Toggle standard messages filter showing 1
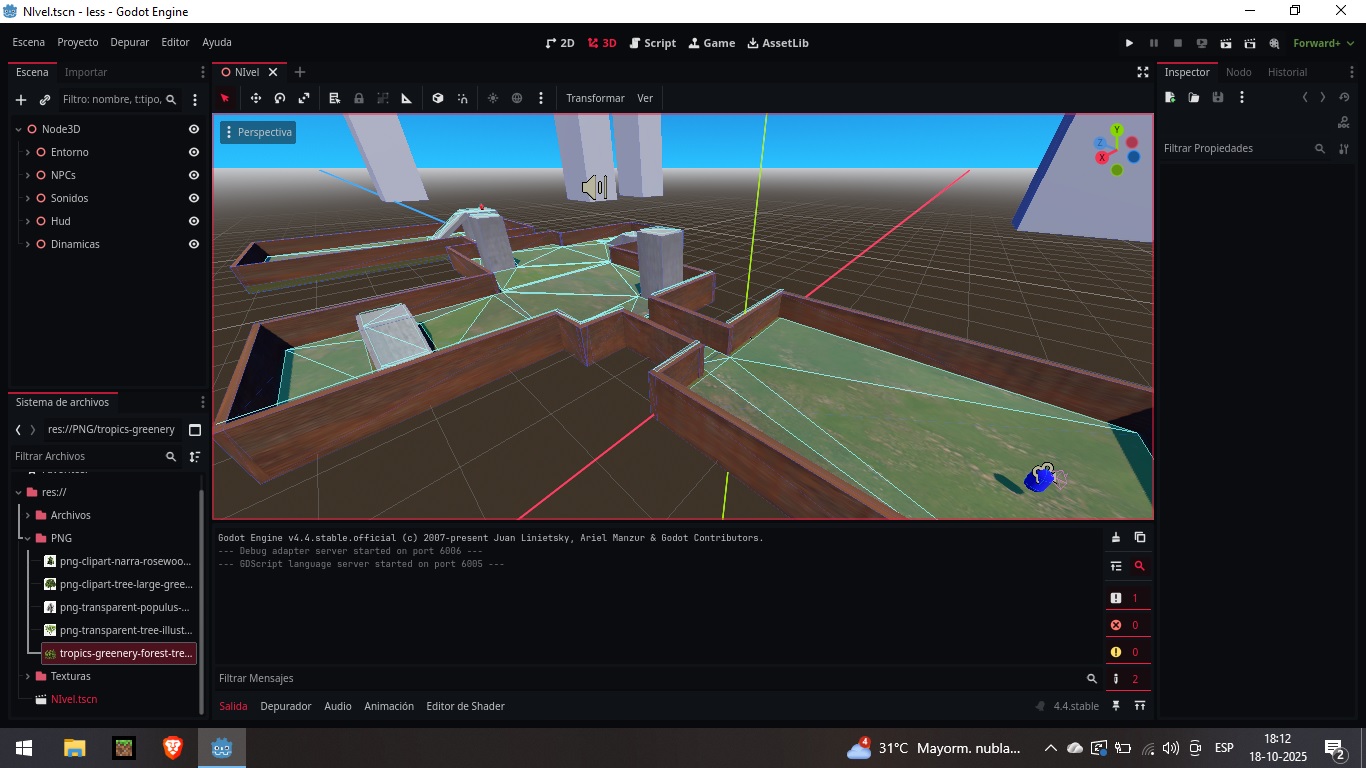This screenshot has height=768, width=1366. (x=1127, y=598)
